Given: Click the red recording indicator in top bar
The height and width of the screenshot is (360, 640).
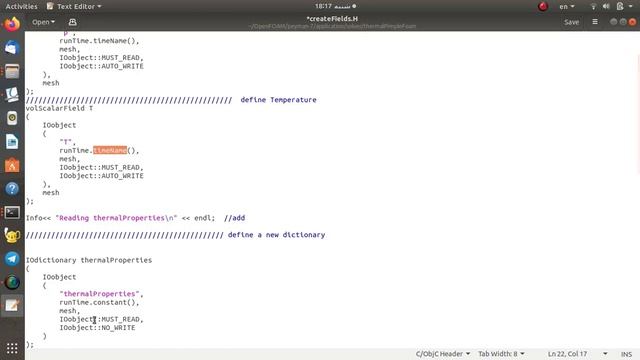Looking at the screenshot, I should point(542,6).
